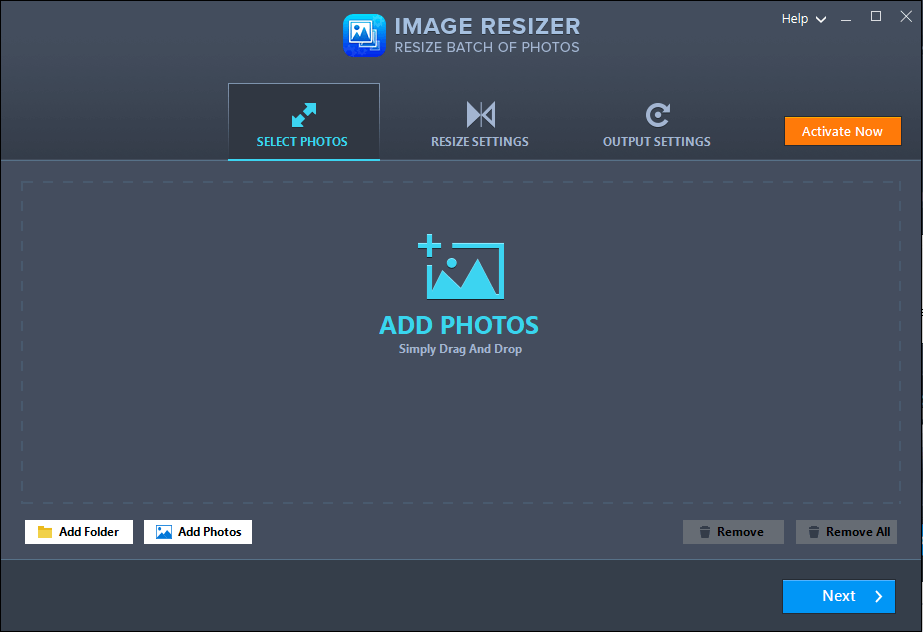Click Next to proceed
923x632 pixels.
pyautogui.click(x=839, y=596)
